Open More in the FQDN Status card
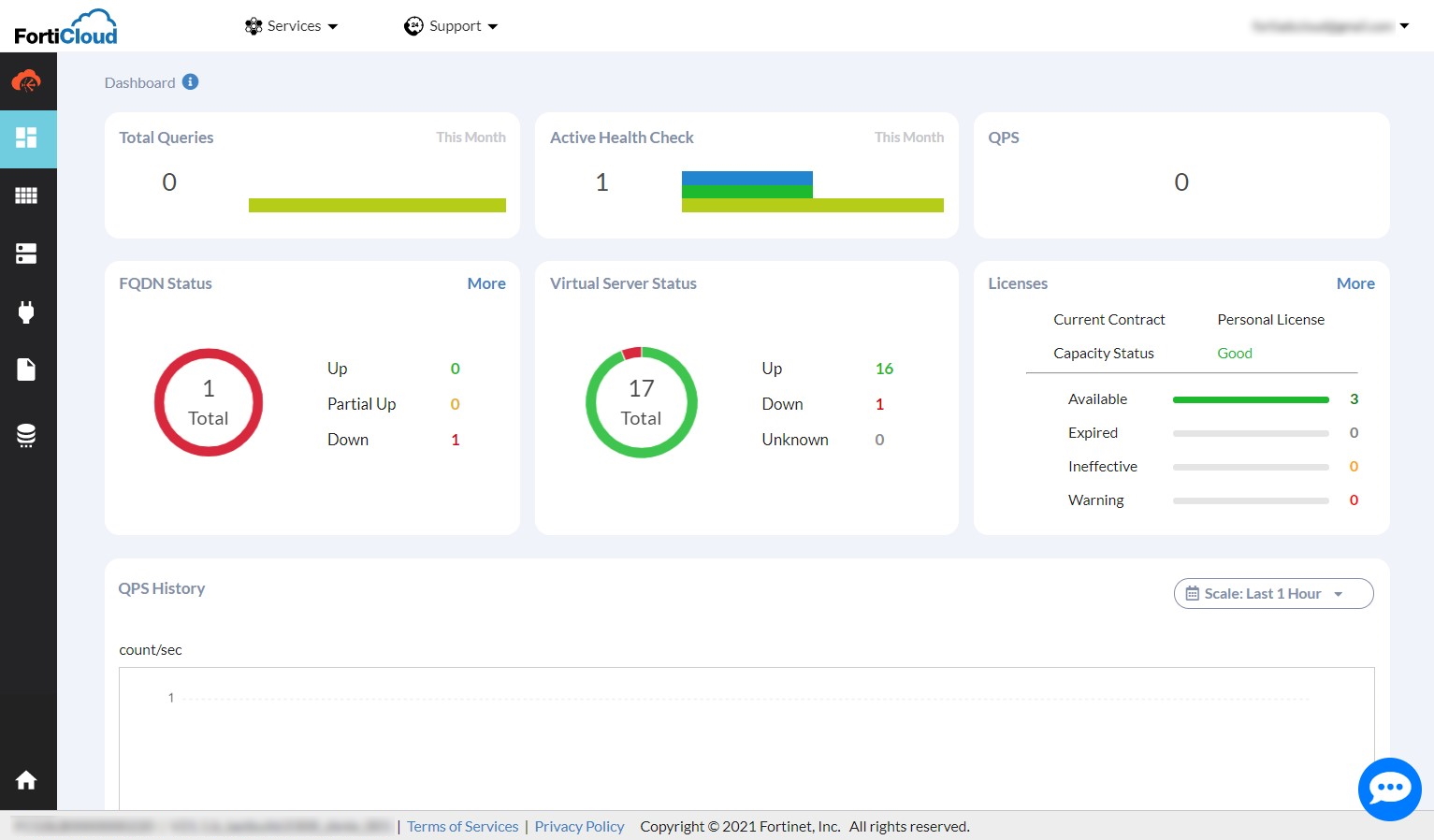1434x840 pixels. click(486, 283)
